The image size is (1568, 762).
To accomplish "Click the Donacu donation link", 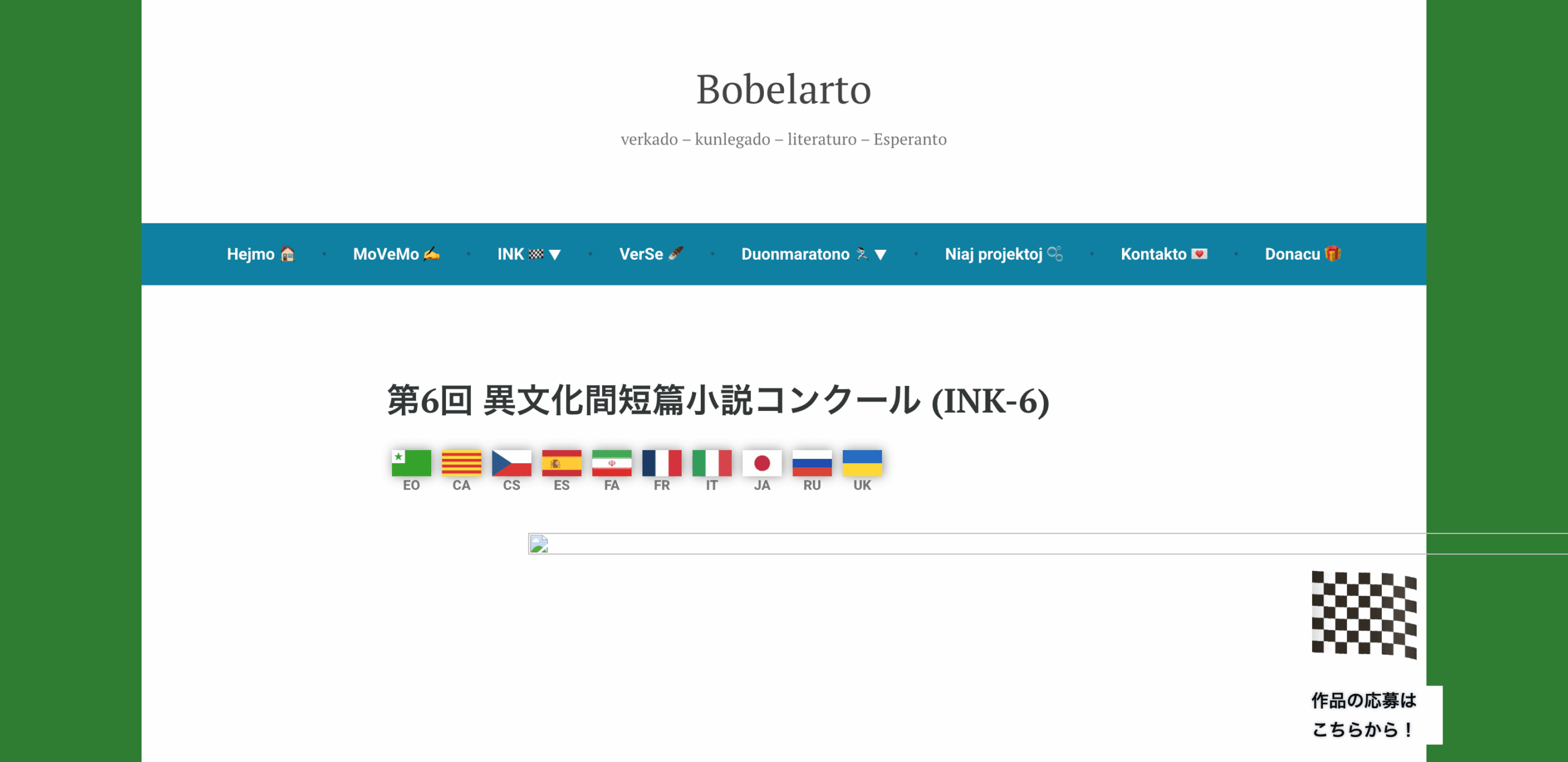I will tap(1302, 254).
